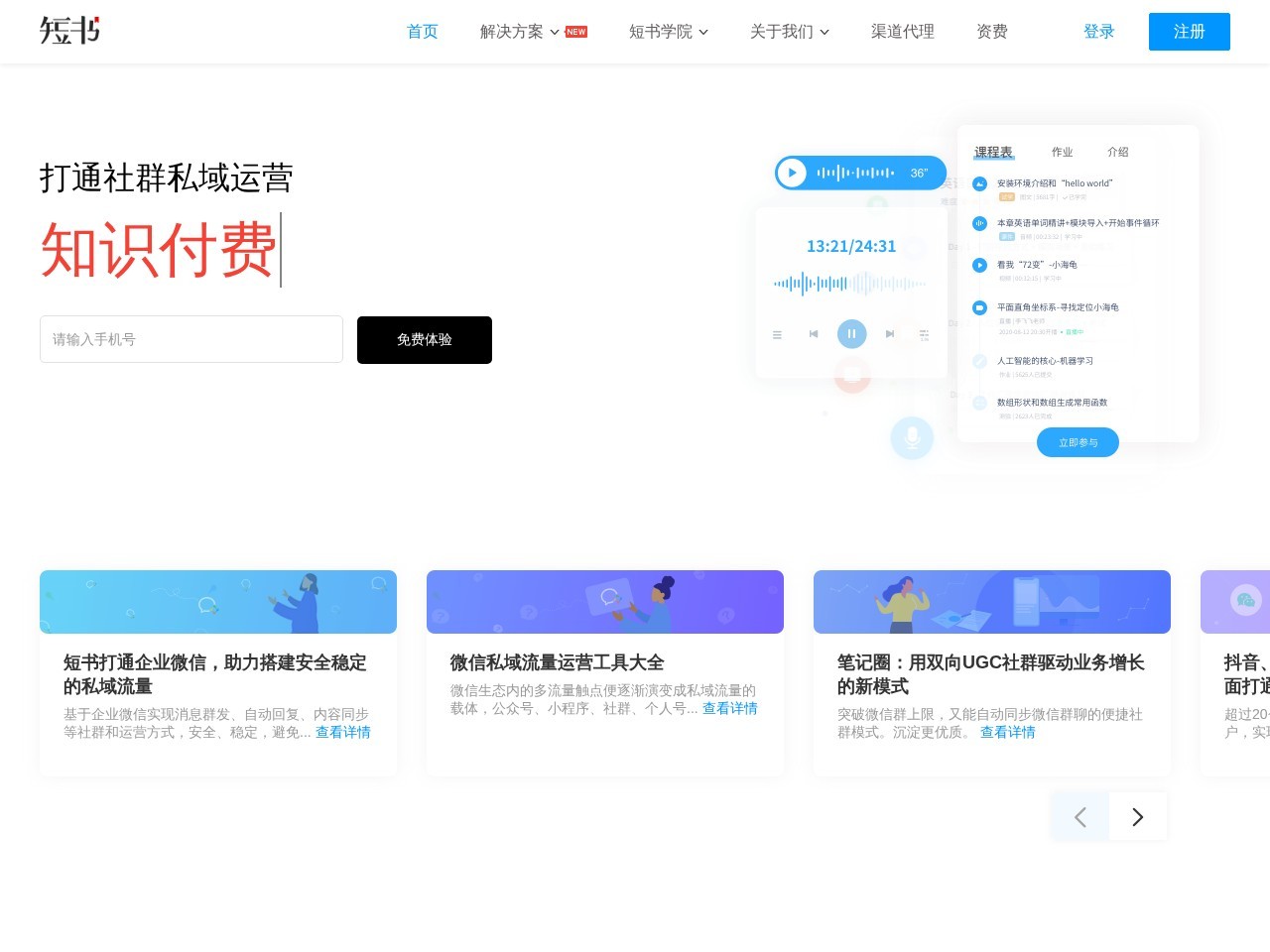Play the 36" voice message
Screen dimensions: 1270x952
792,173
